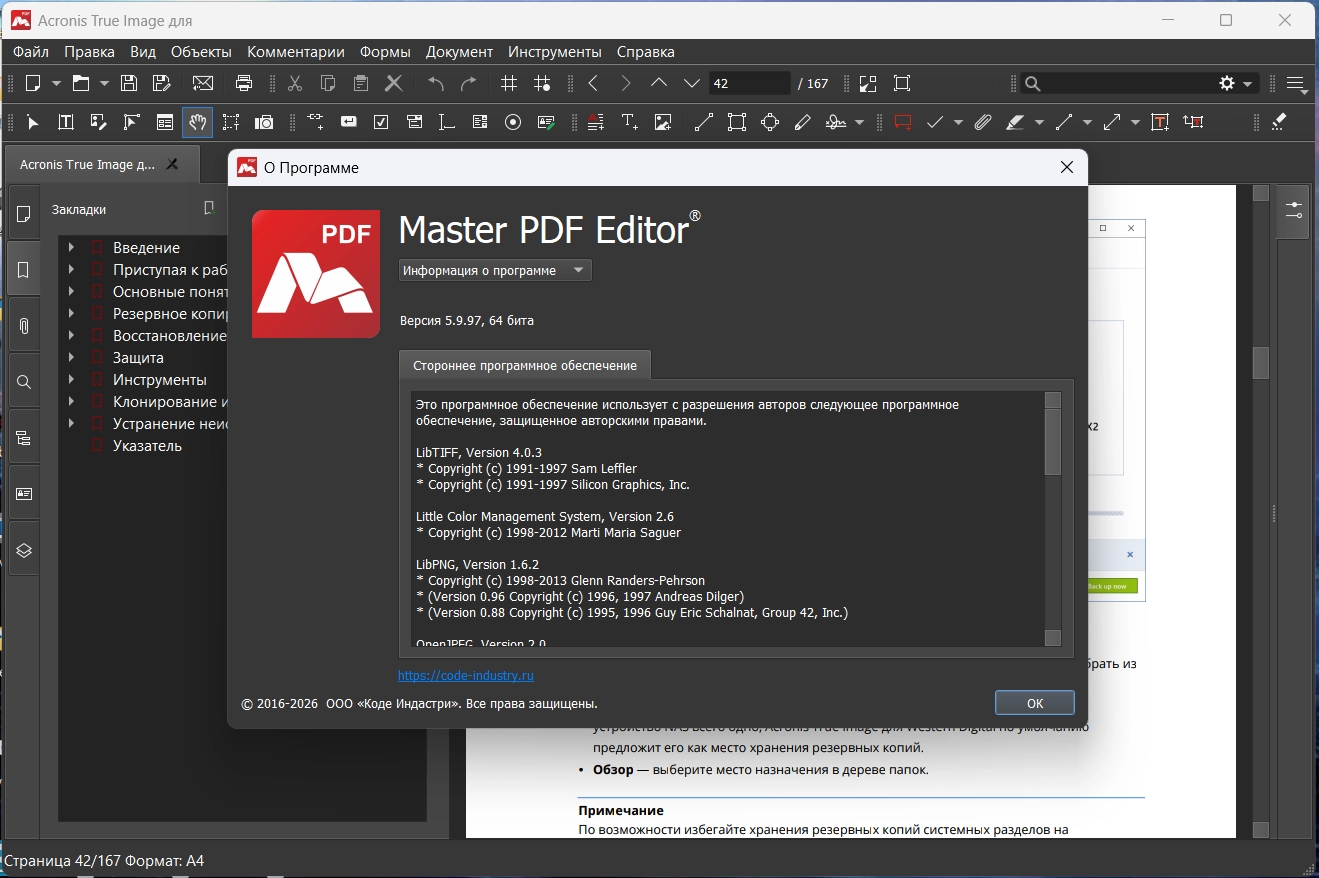The width and height of the screenshot is (1319, 878).
Task: Open the Search sidebar panel
Action: pyautogui.click(x=24, y=382)
